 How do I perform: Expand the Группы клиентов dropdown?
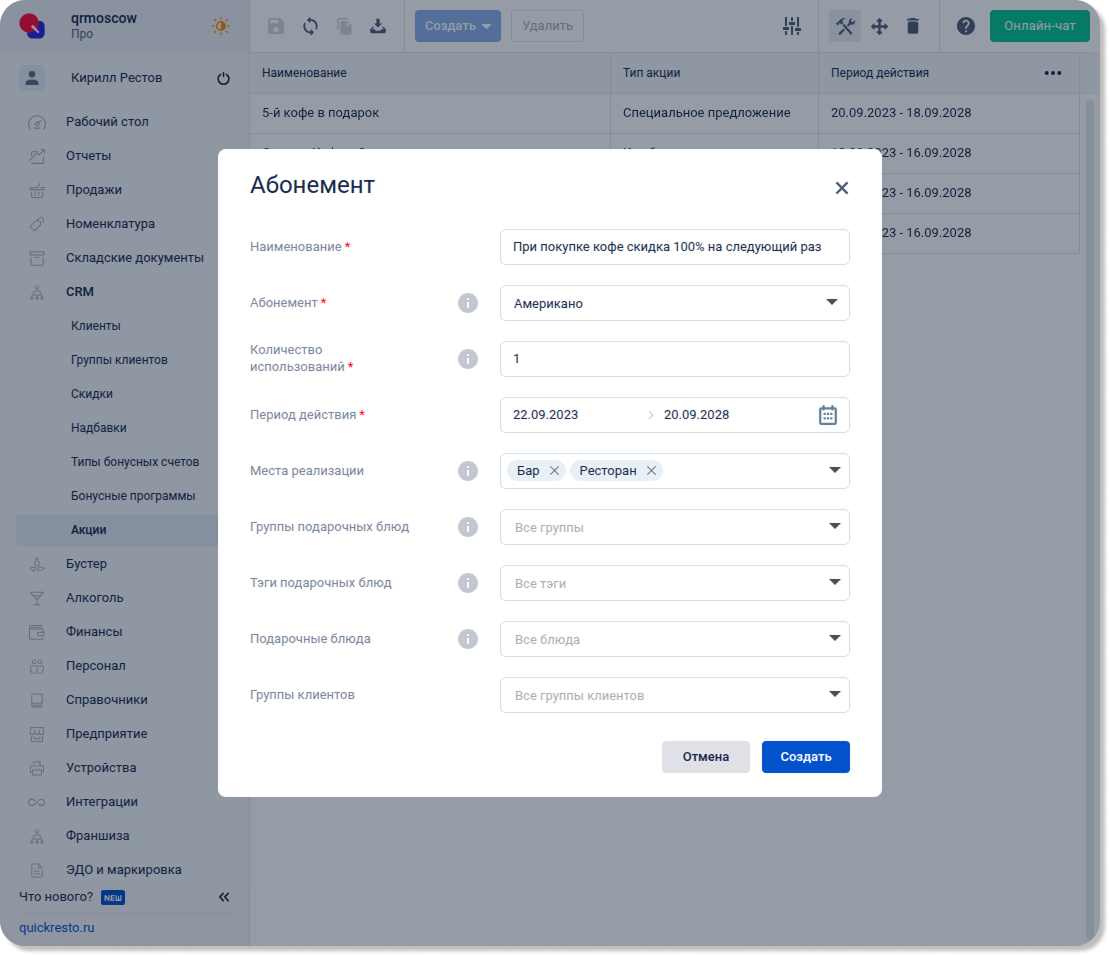coord(674,695)
